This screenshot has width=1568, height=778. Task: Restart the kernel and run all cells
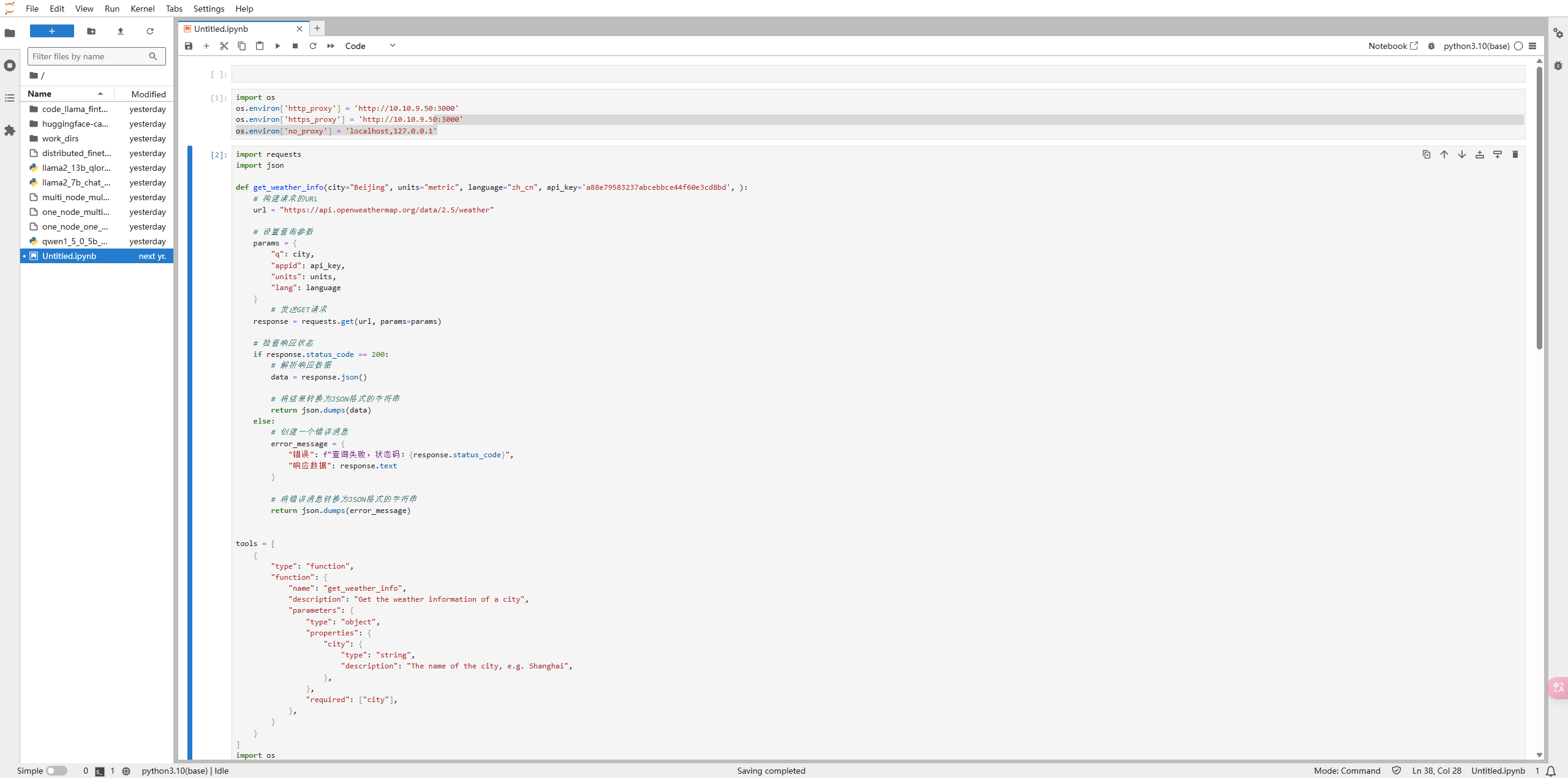331,46
